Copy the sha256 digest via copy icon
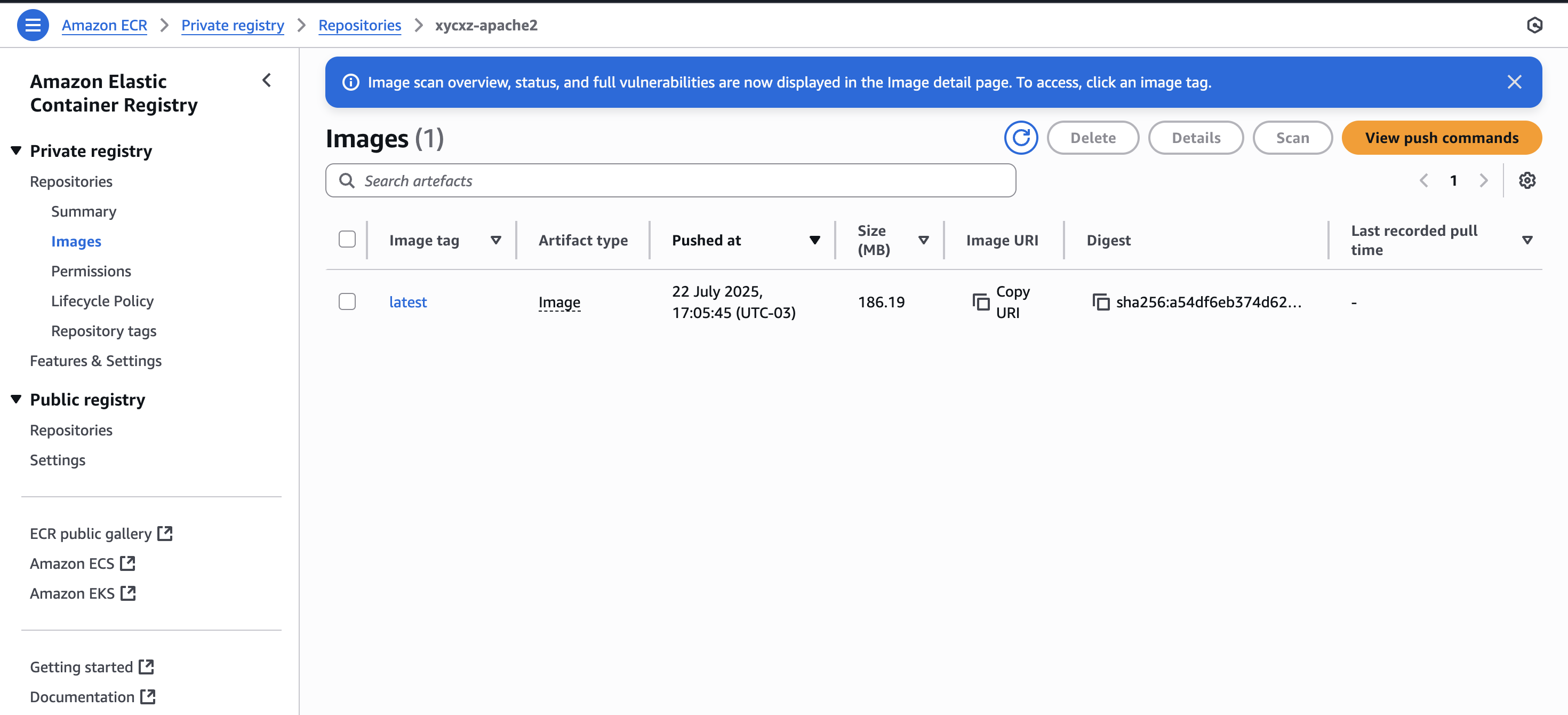 [x=1100, y=301]
